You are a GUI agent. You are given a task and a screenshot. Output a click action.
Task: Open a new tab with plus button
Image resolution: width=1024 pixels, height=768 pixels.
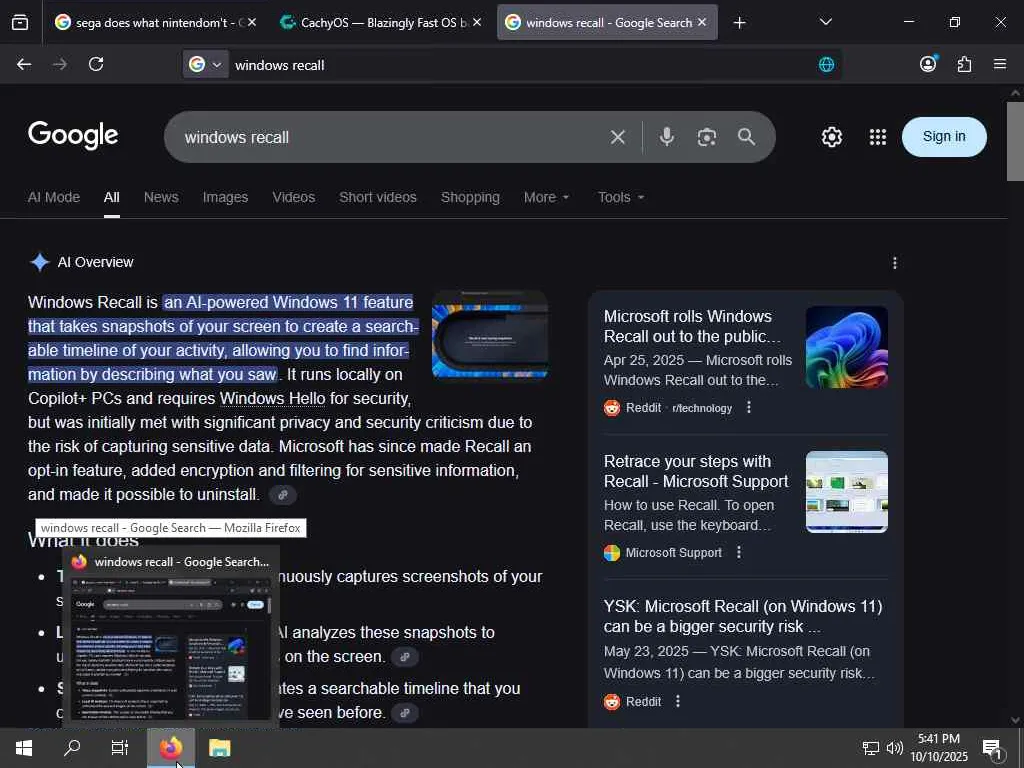pyautogui.click(x=739, y=23)
